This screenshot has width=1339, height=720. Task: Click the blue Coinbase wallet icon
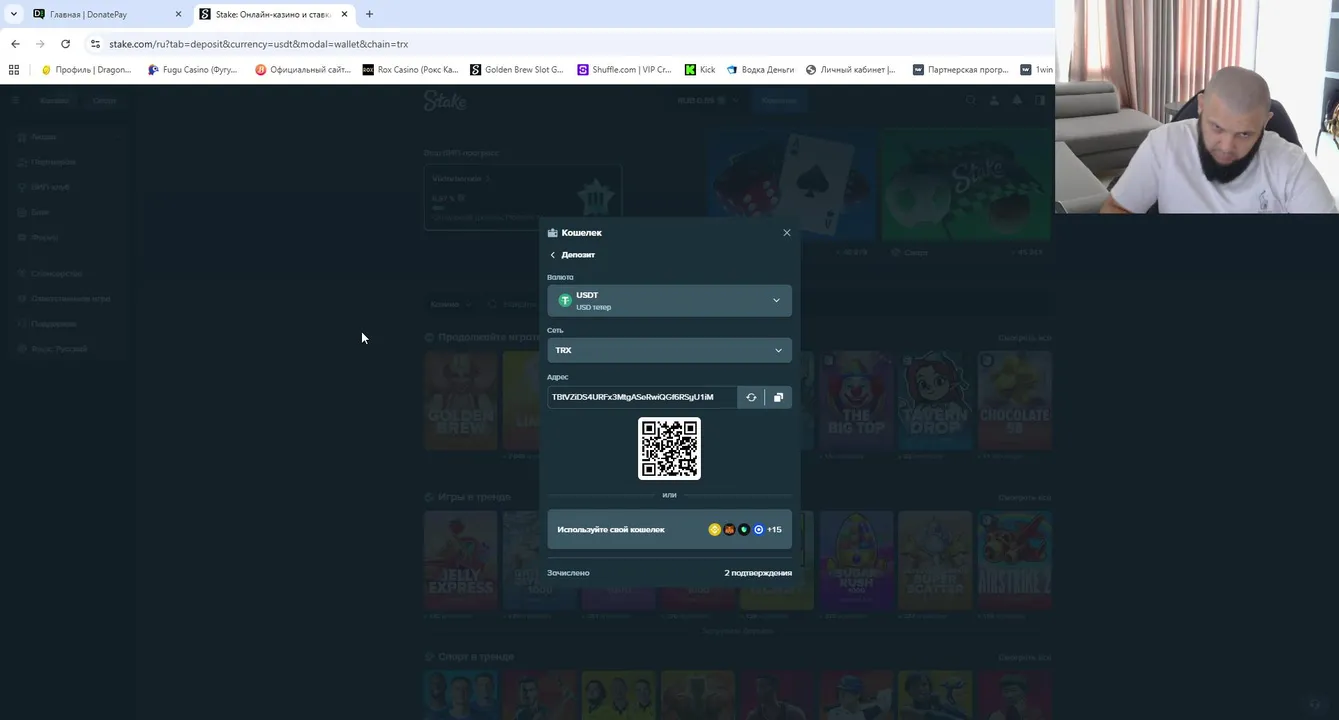(758, 530)
